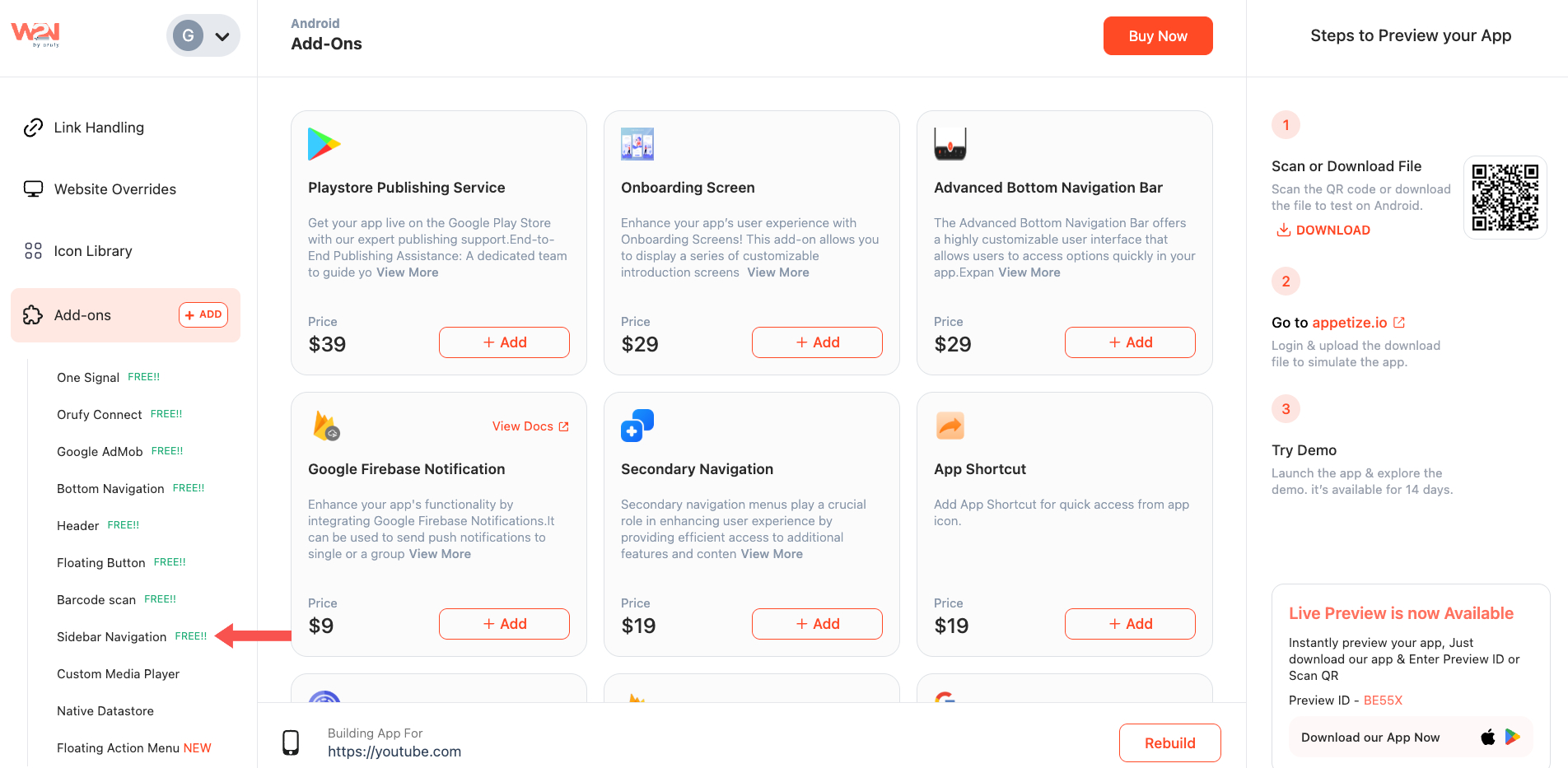Click the QR code thumbnail
Screen dimensions: 1568x768
point(1505,198)
